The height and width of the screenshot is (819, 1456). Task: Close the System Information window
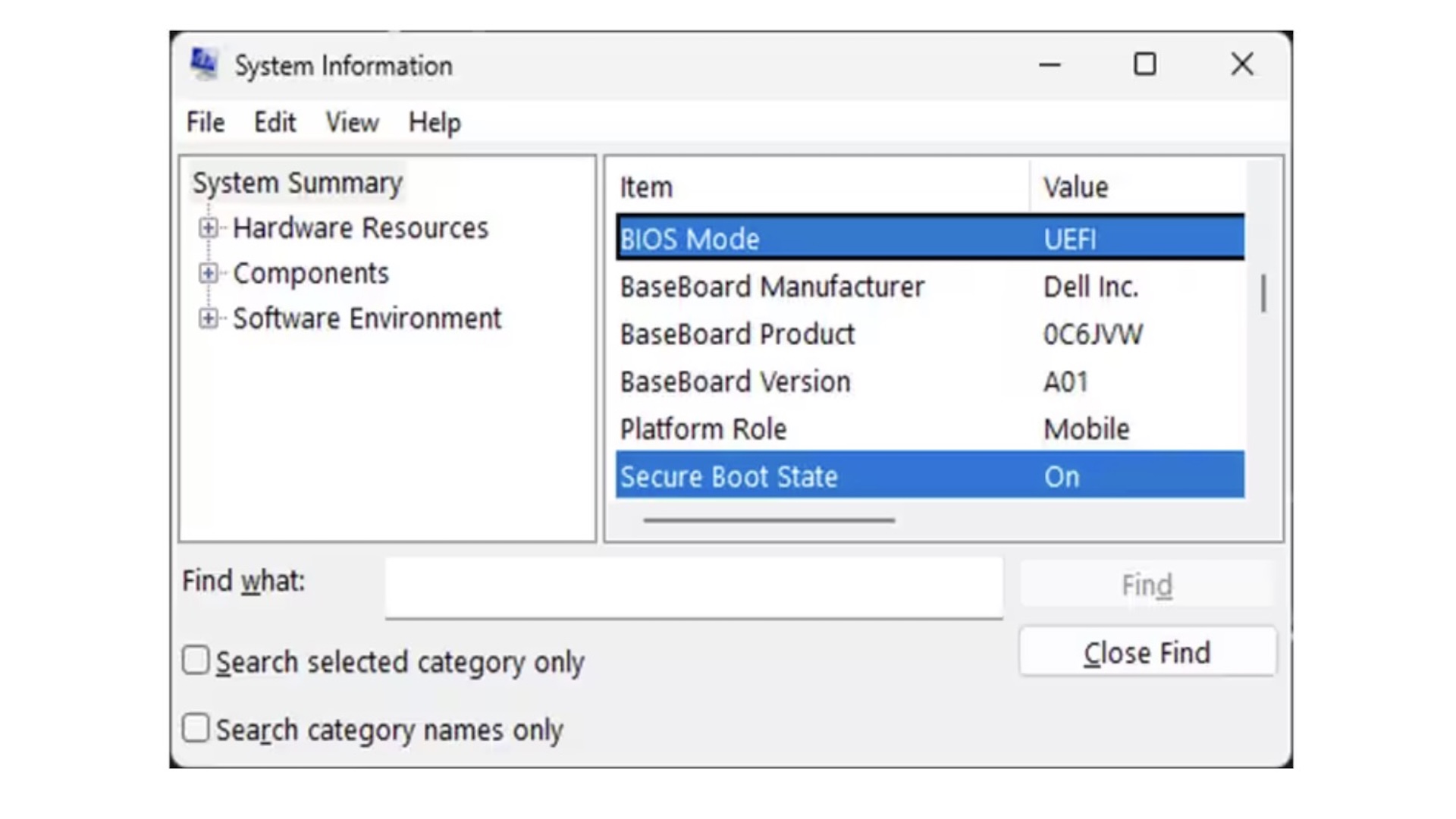(1241, 65)
